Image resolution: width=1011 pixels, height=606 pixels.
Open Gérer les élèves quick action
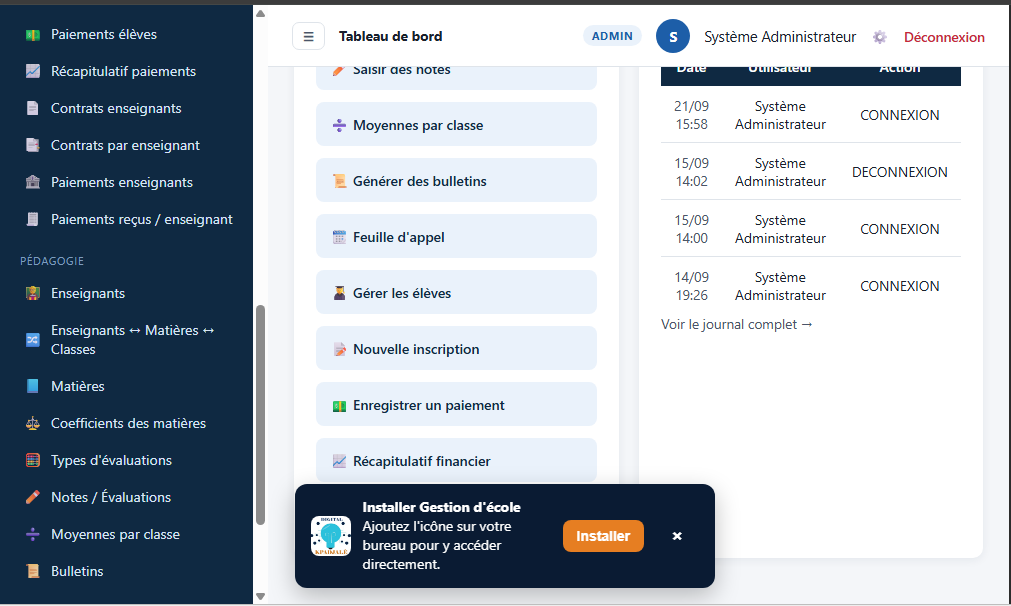(456, 293)
